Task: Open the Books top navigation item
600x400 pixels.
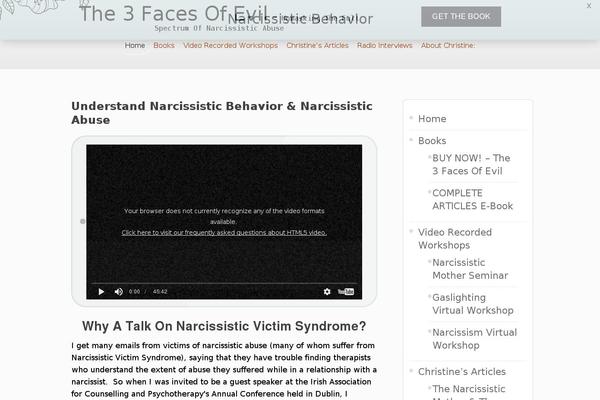Action: pos(164,45)
